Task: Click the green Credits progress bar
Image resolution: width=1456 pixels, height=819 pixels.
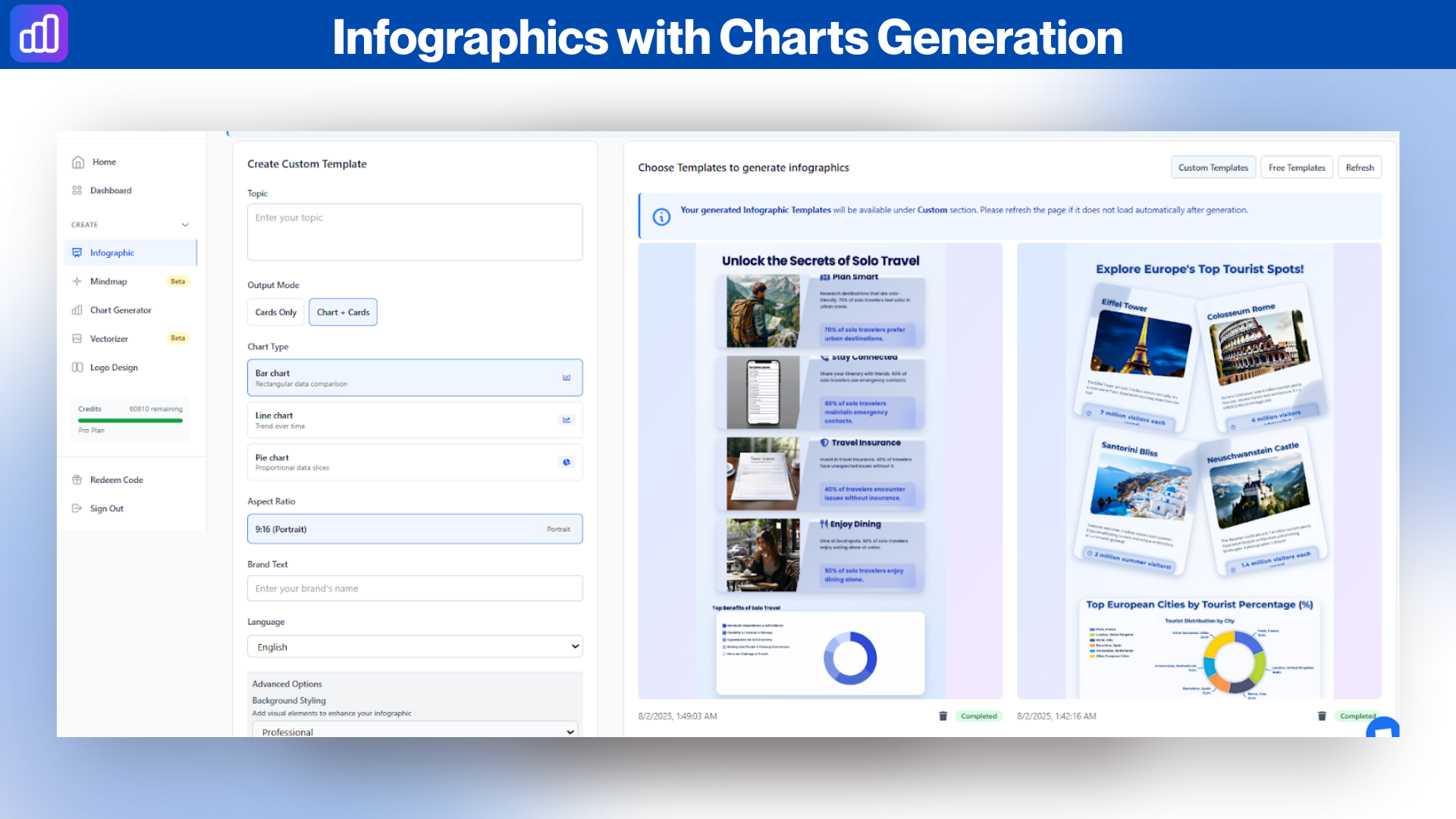Action: (x=130, y=419)
